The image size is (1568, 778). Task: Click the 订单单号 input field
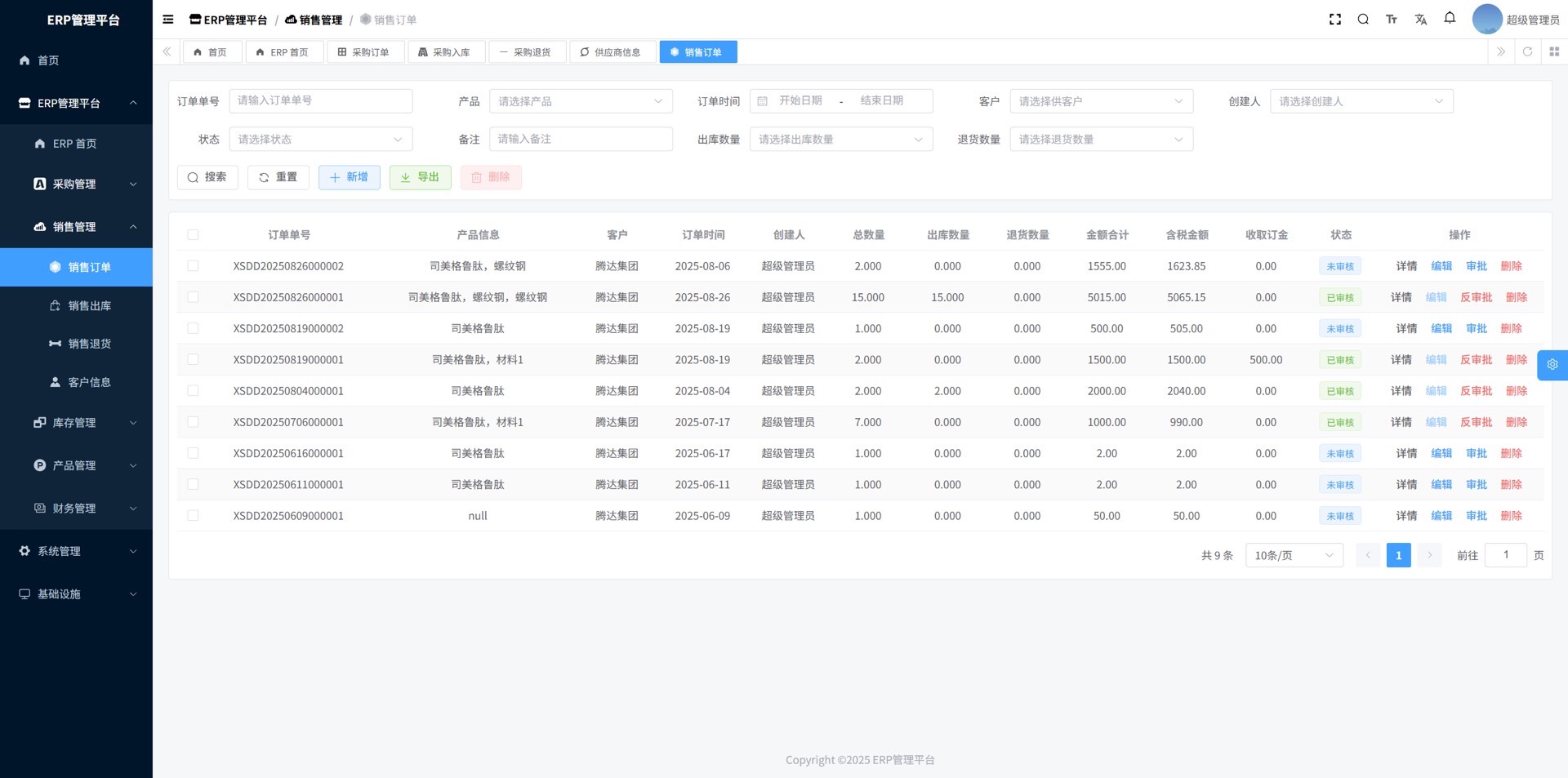tap(320, 101)
